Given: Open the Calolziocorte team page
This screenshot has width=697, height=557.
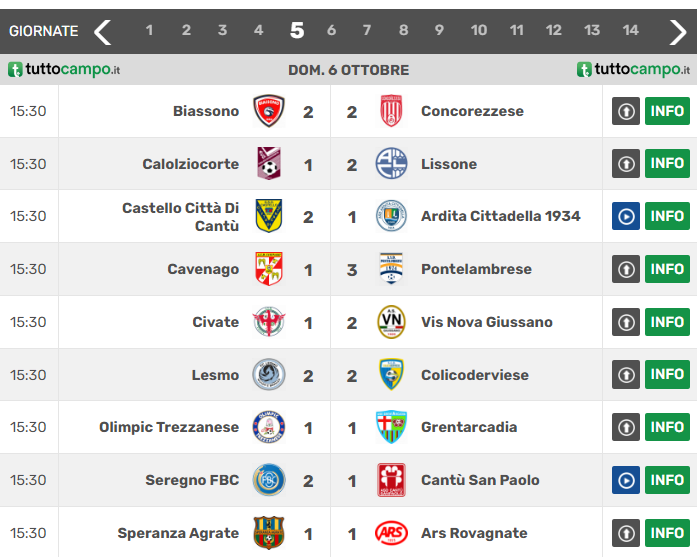Looking at the screenshot, I should [x=190, y=164].
